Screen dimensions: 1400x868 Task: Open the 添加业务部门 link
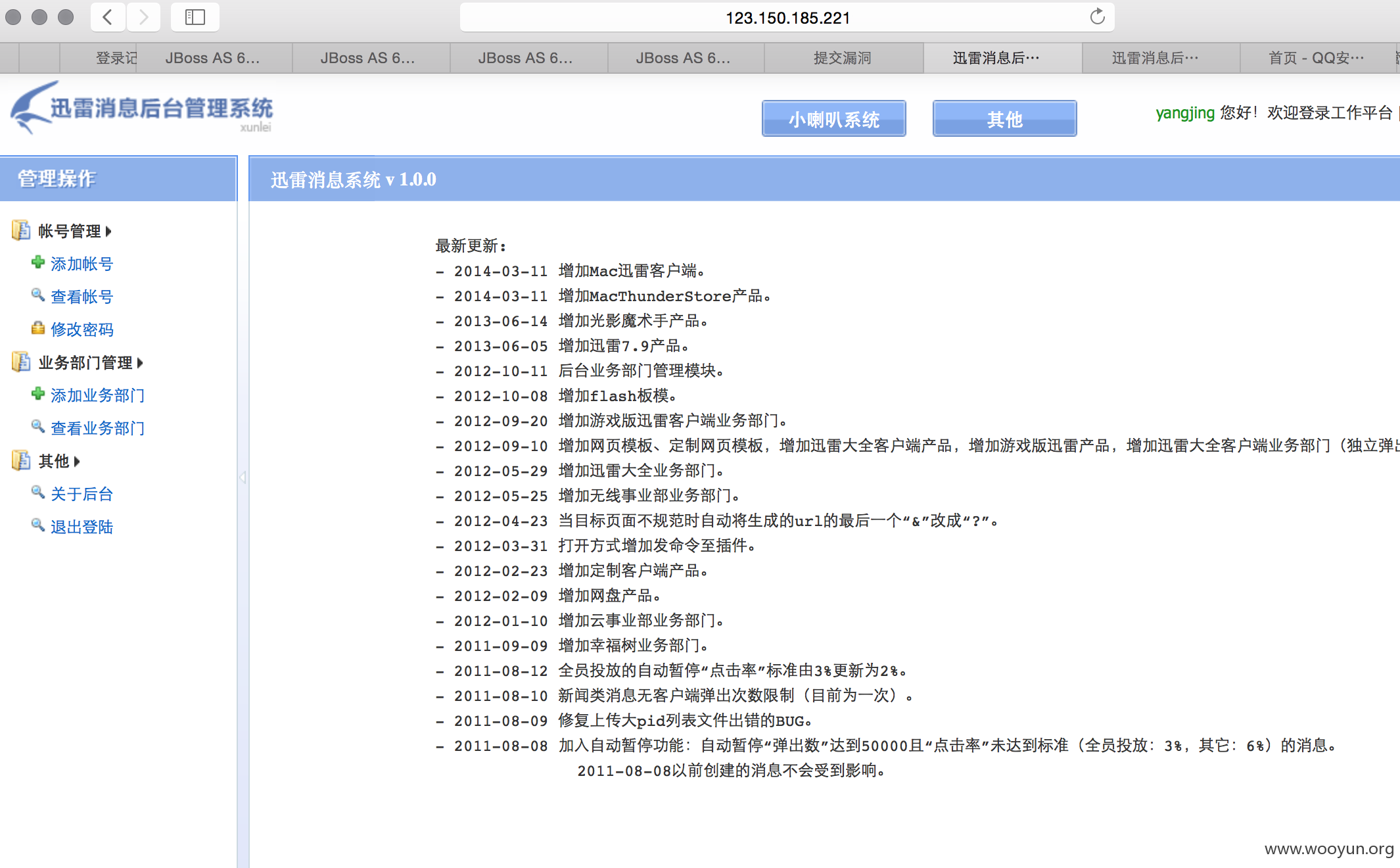click(98, 396)
